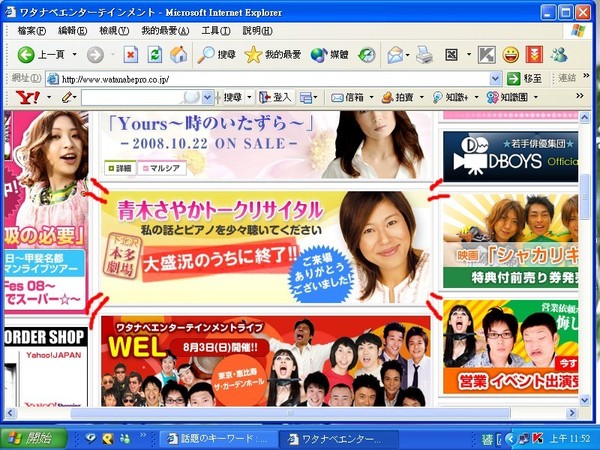Switch to 話題のキーワード taskbar window
Image resolution: width=600 pixels, height=450 pixels.
point(218,439)
